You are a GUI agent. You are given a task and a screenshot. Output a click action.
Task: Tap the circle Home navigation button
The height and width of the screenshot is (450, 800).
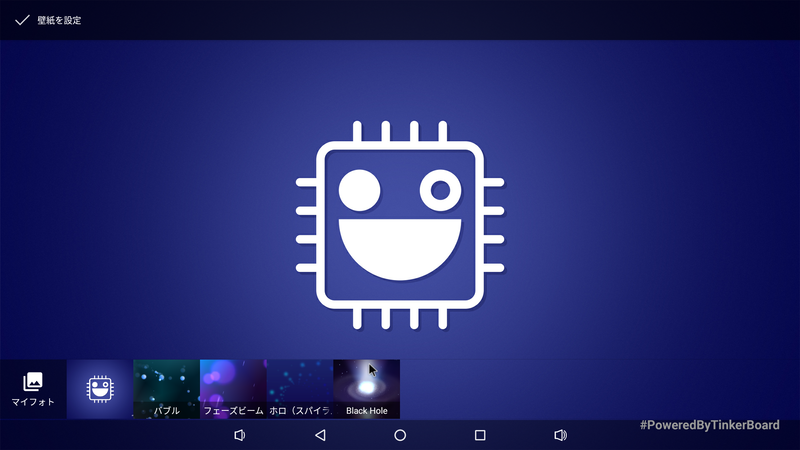(400, 435)
